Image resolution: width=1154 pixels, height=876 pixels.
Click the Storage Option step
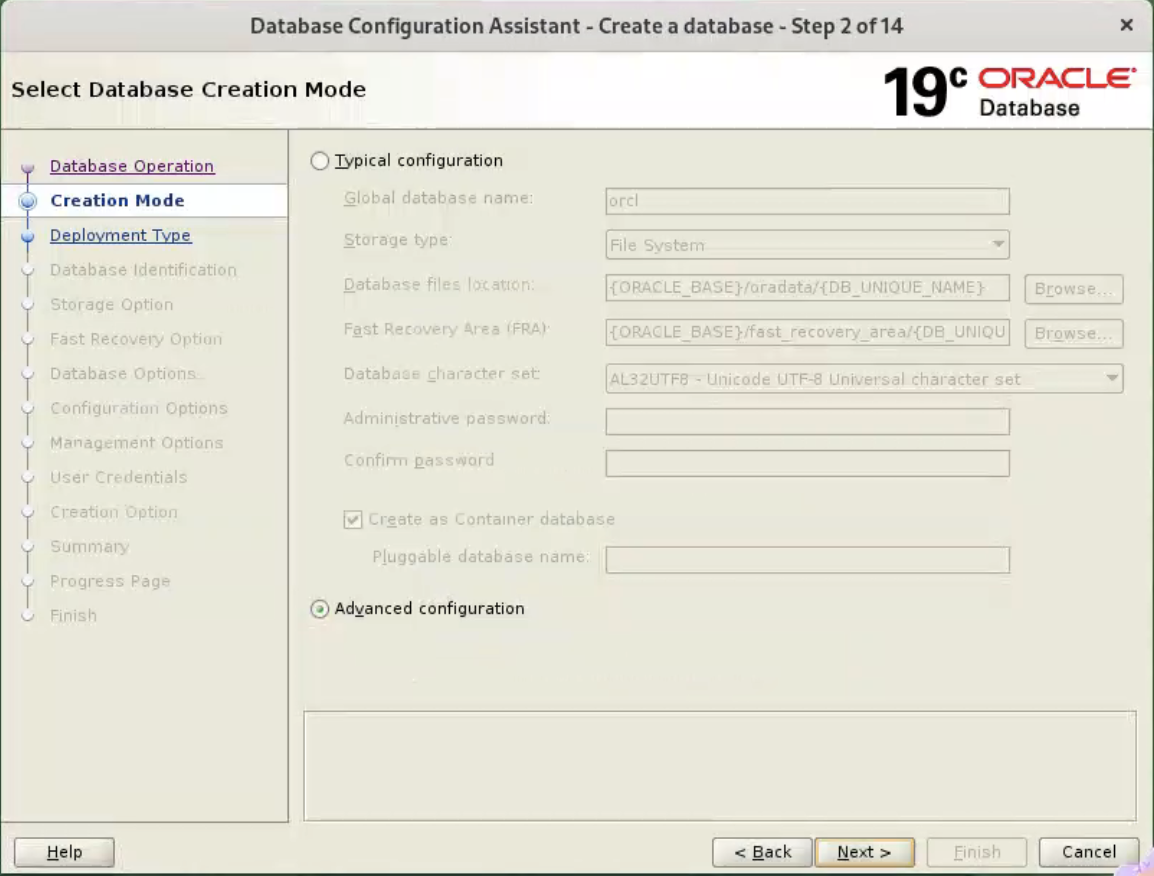(x=111, y=304)
